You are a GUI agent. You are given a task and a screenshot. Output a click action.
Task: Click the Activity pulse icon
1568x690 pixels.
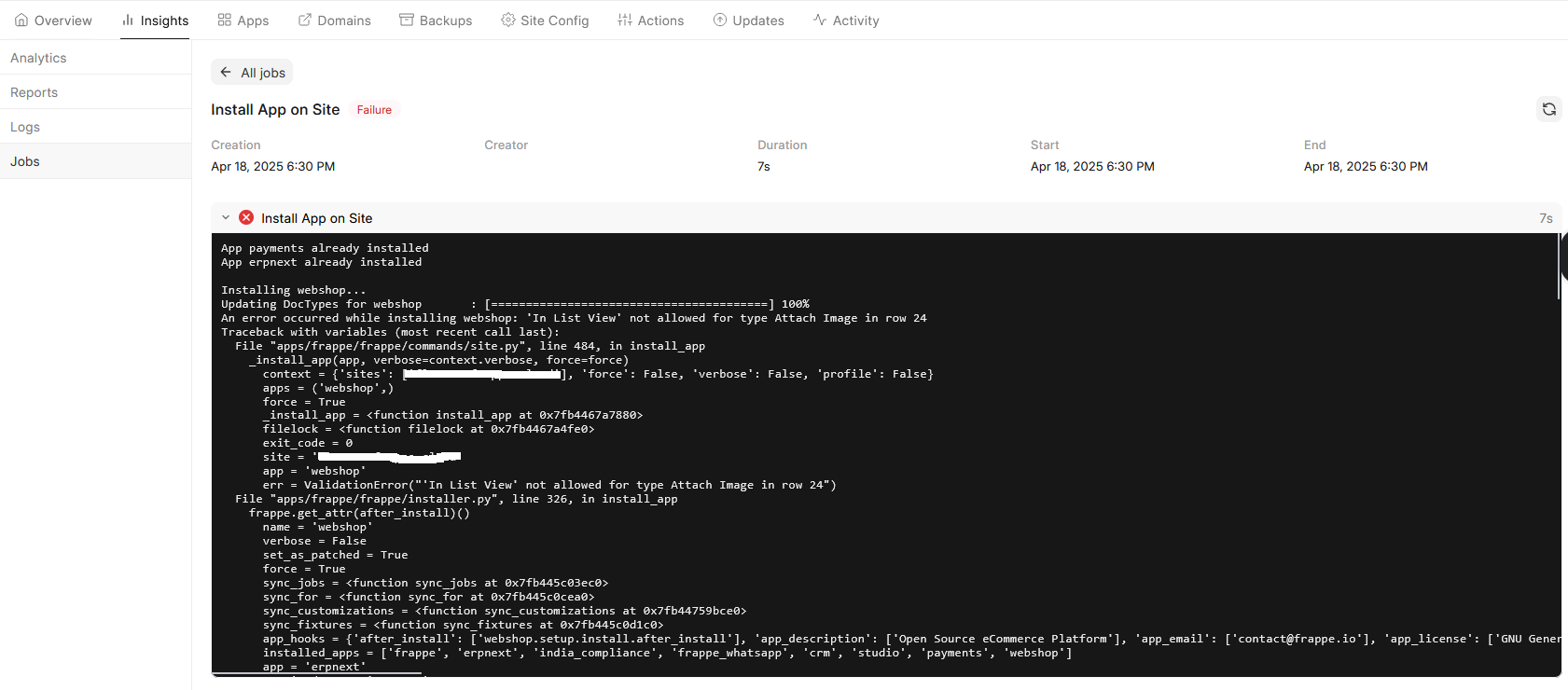click(820, 20)
